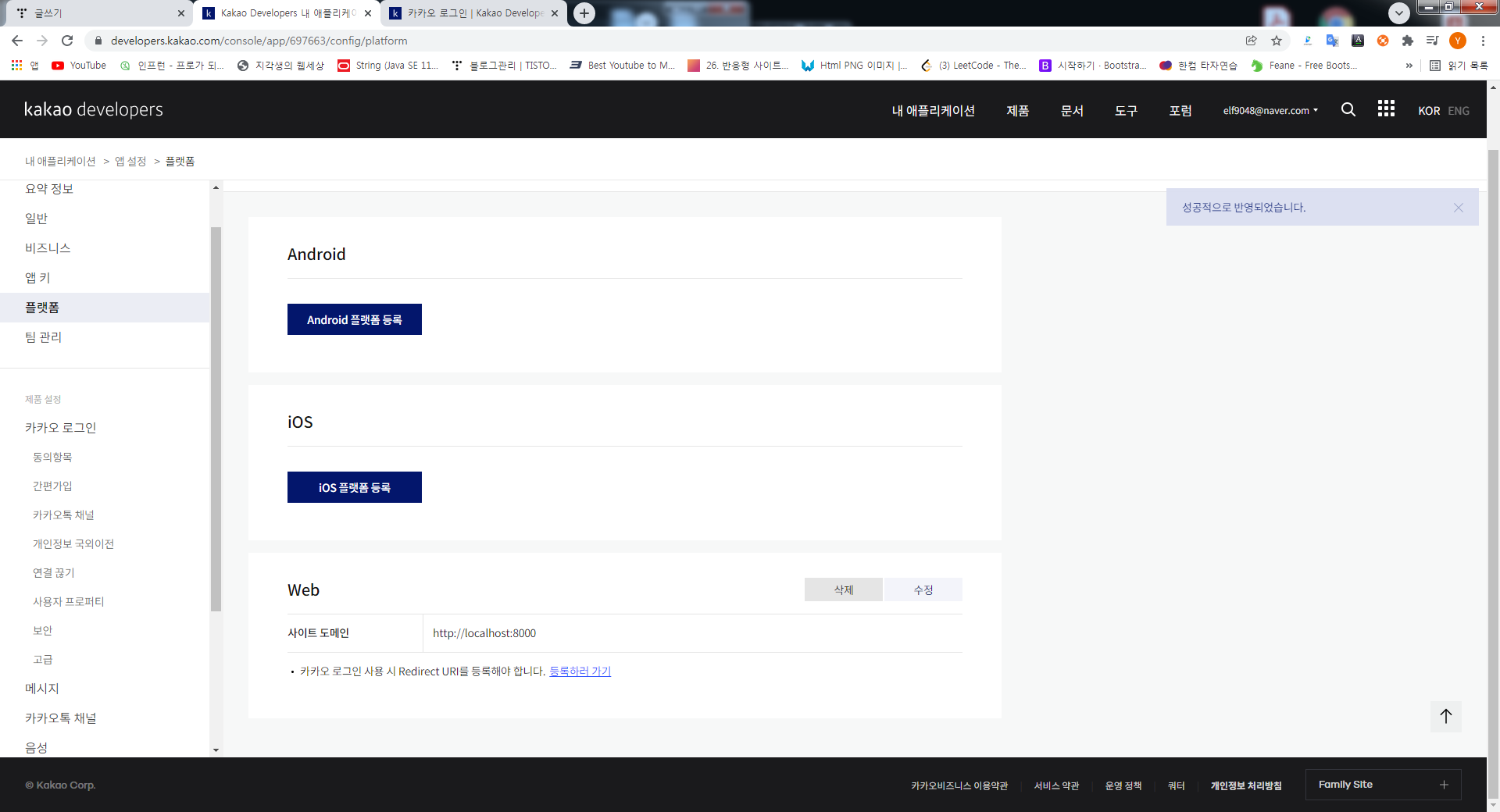Click the Google Translate extension icon
This screenshot has width=1500, height=812.
click(1333, 41)
